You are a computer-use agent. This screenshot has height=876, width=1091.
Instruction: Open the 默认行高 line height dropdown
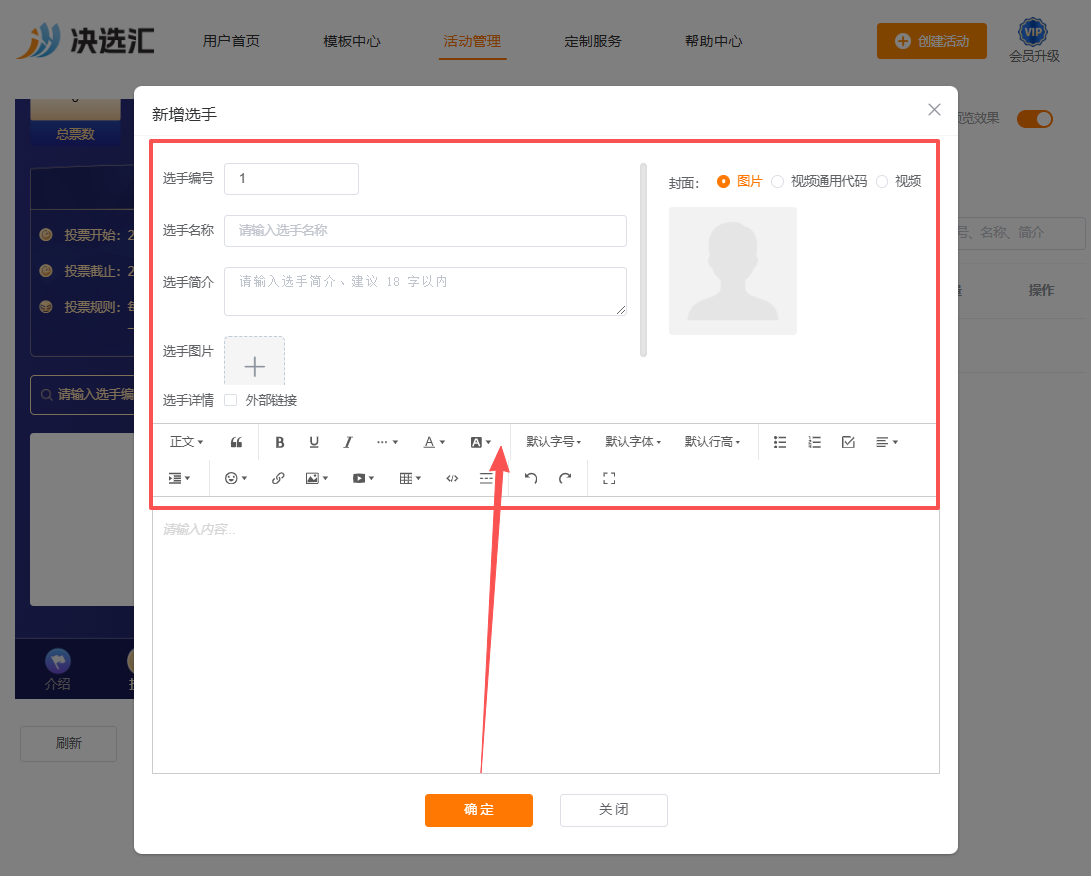tap(712, 442)
